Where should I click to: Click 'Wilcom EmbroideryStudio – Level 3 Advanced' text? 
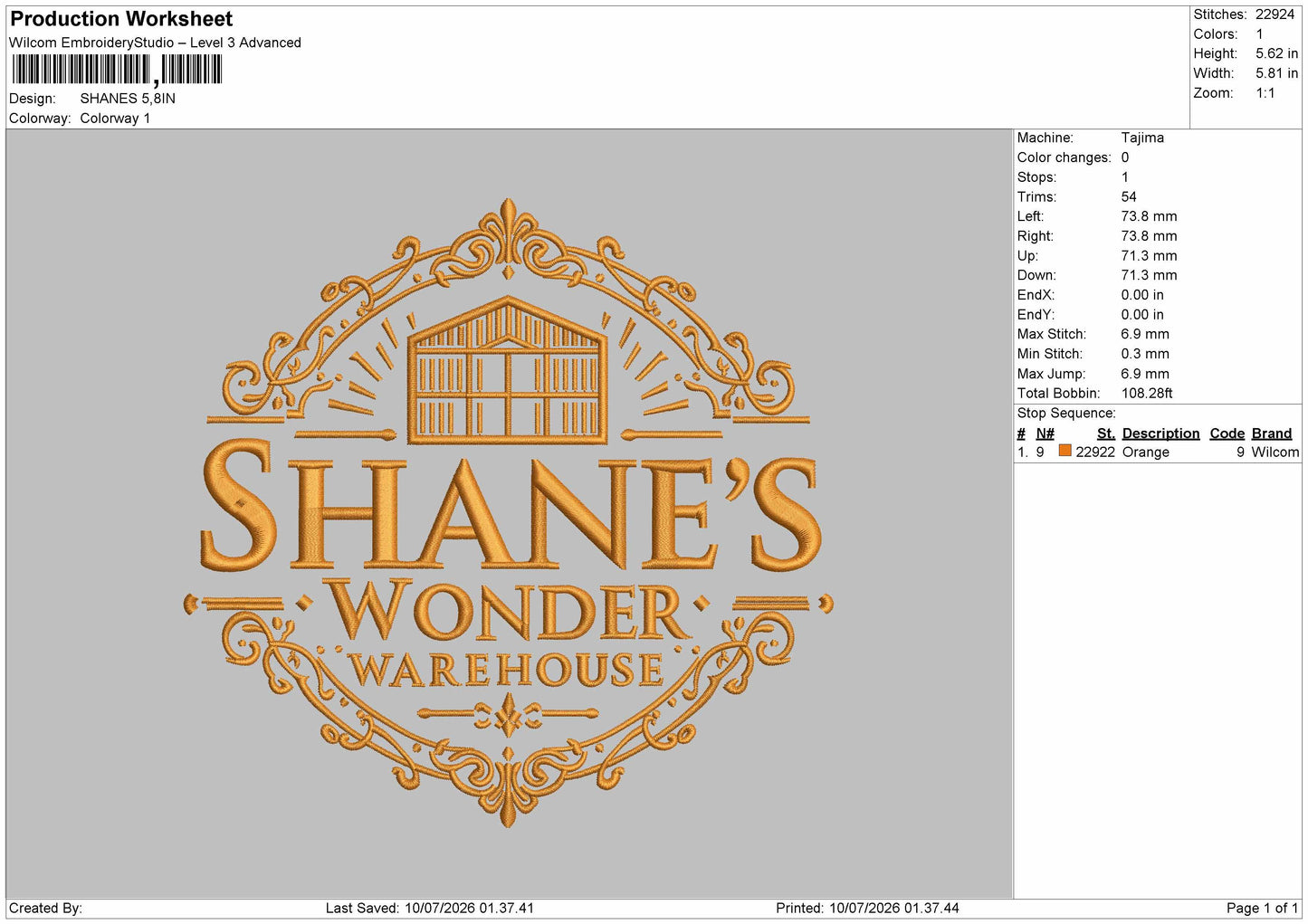155,43
